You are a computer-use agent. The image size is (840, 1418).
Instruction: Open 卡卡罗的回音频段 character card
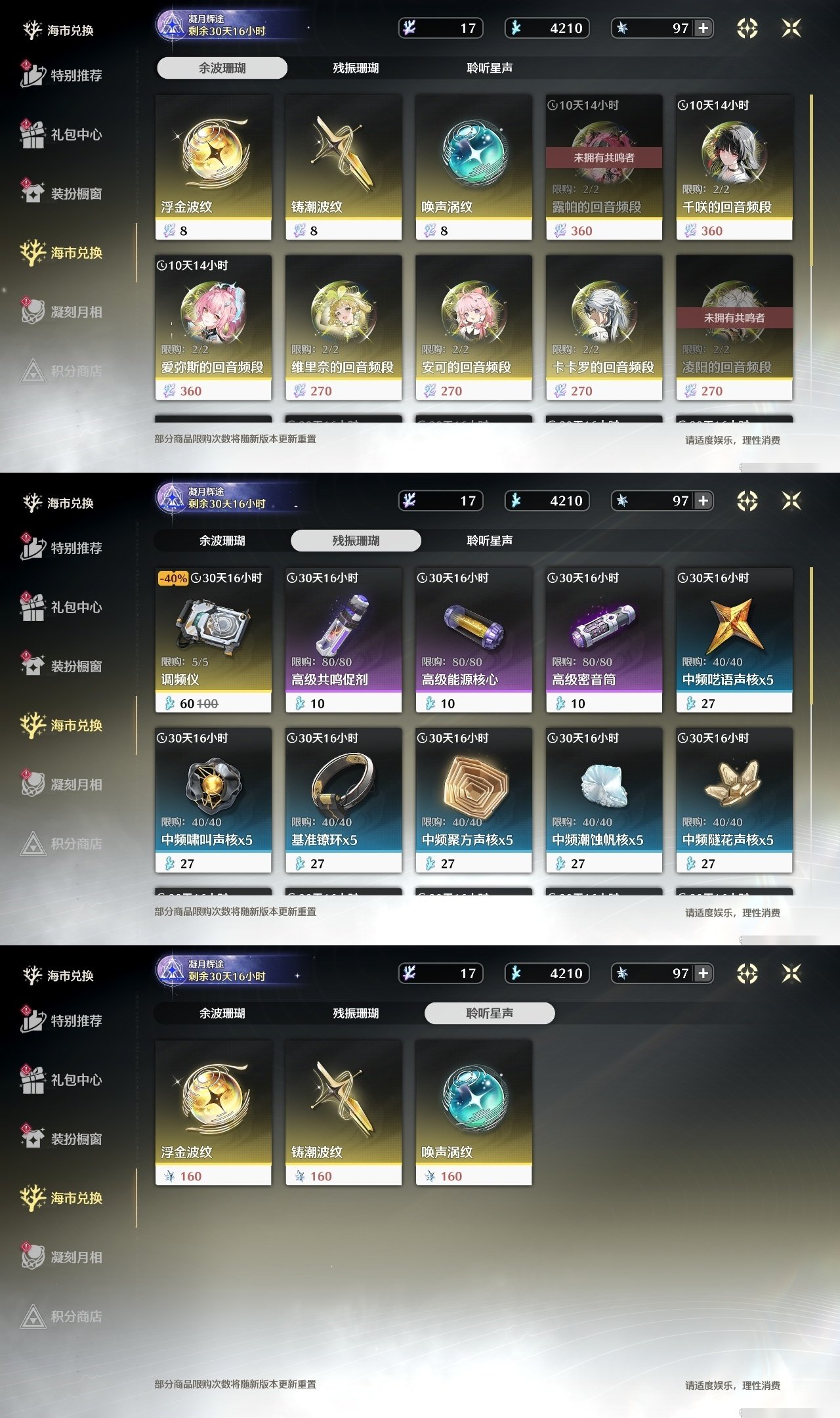604,328
